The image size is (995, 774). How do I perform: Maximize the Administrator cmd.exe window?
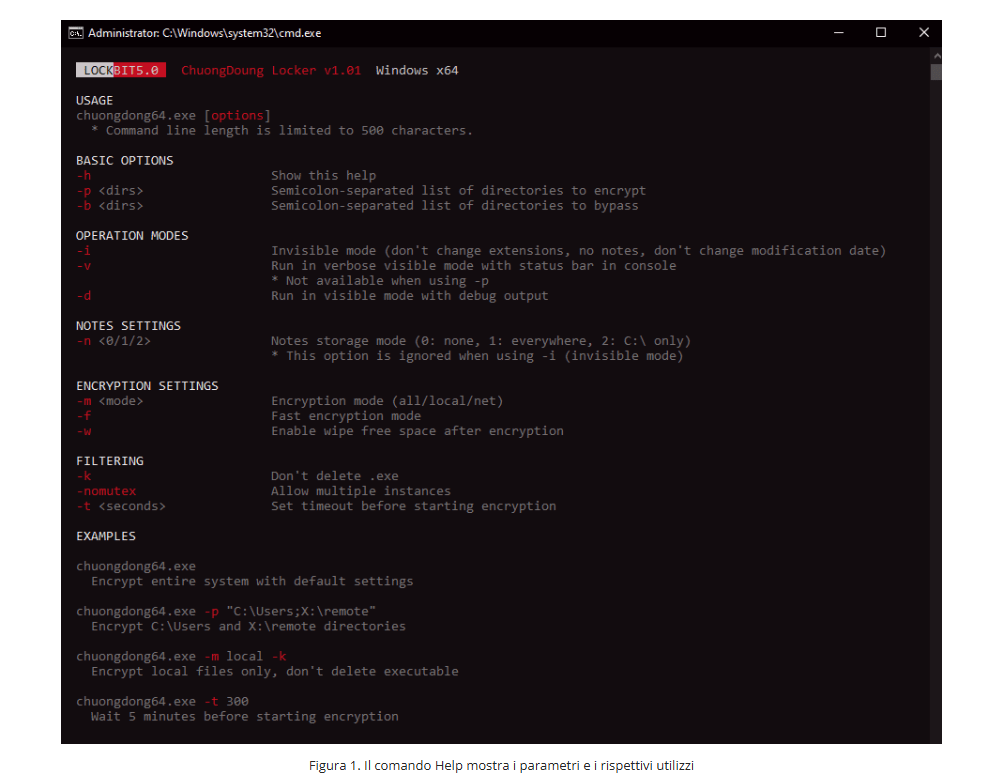[881, 32]
